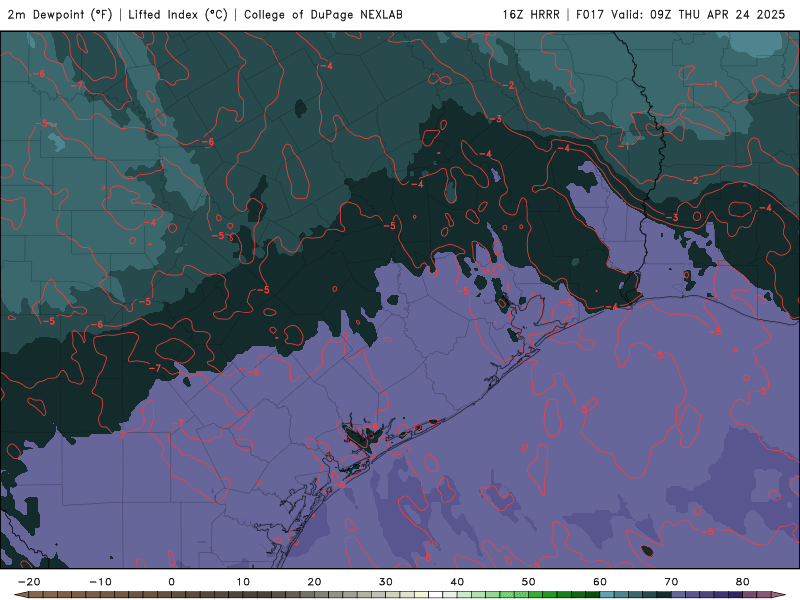Click the '09Z THU APR 24 2025' valid time

(x=717, y=14)
